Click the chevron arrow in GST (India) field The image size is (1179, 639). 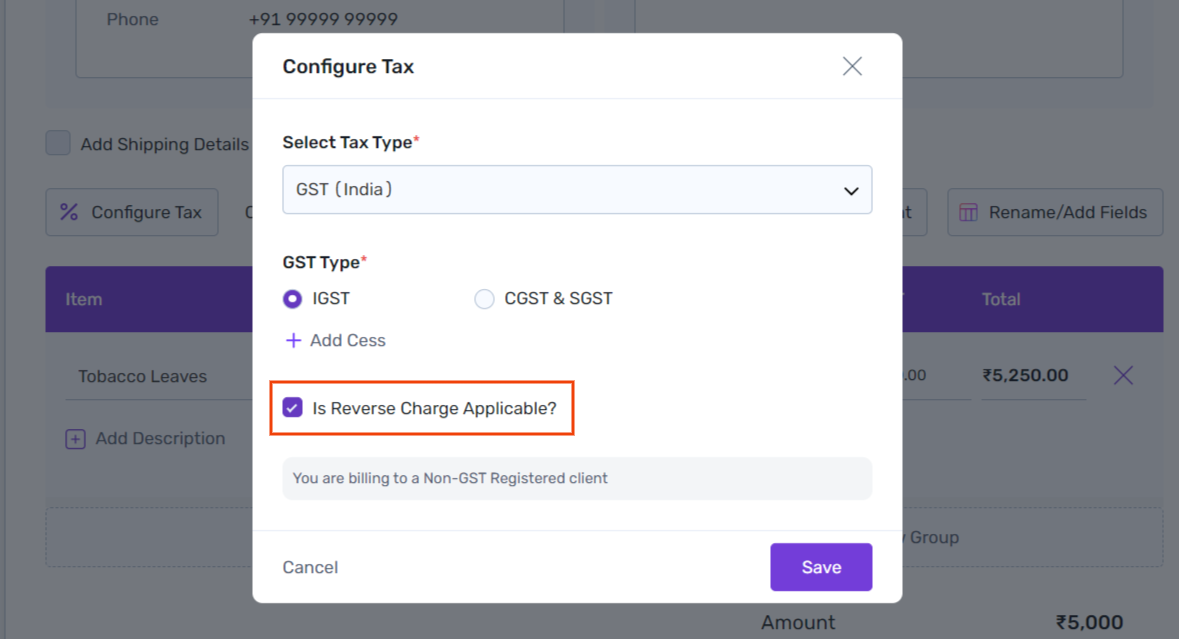pos(850,191)
